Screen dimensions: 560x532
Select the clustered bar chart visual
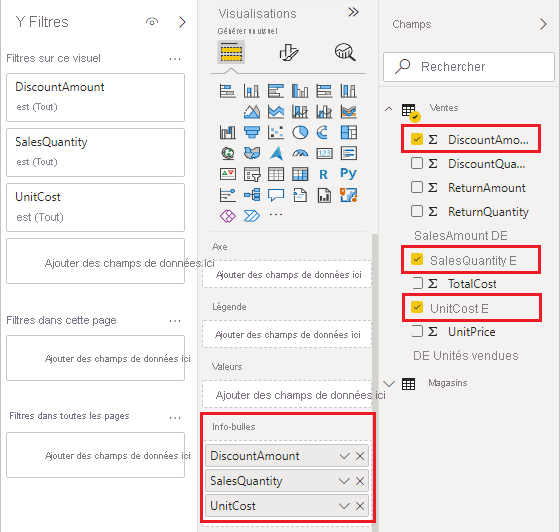(x=276, y=91)
